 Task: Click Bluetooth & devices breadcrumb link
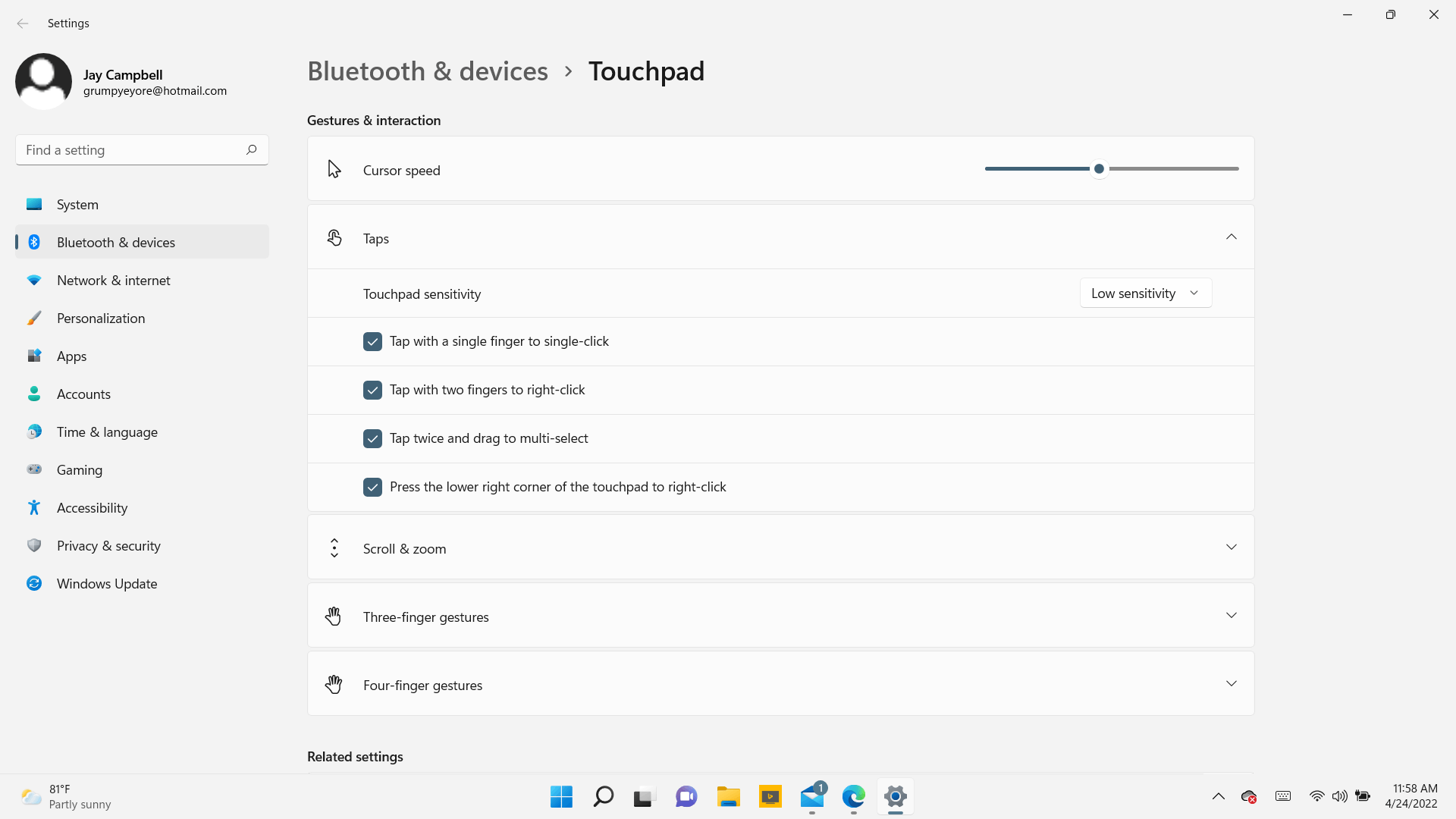click(x=427, y=71)
